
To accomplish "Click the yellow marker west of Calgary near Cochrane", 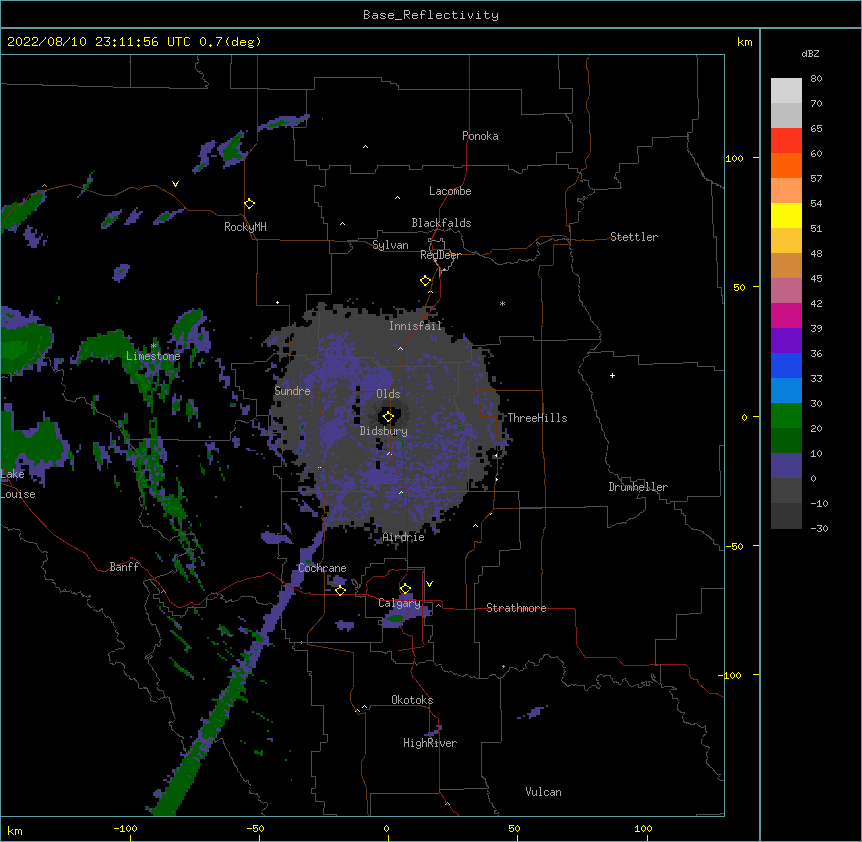I will (340, 590).
